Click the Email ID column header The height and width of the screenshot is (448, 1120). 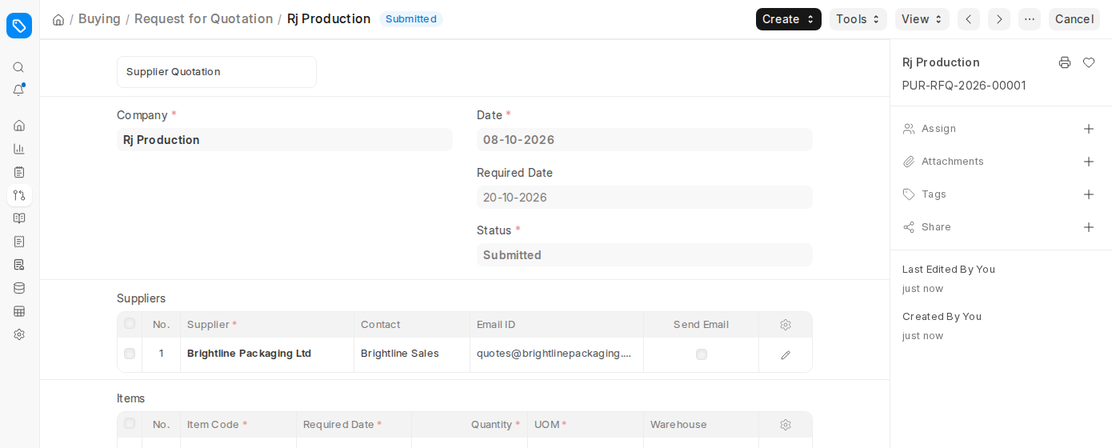(556, 324)
